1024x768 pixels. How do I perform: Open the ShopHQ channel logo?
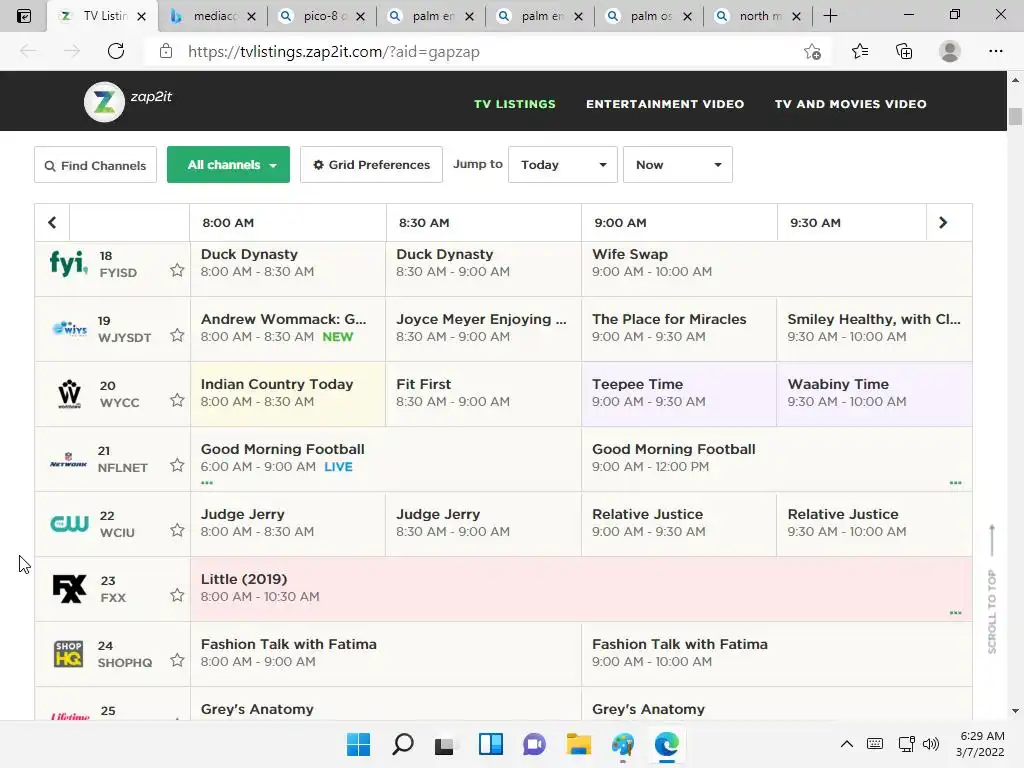(69, 654)
